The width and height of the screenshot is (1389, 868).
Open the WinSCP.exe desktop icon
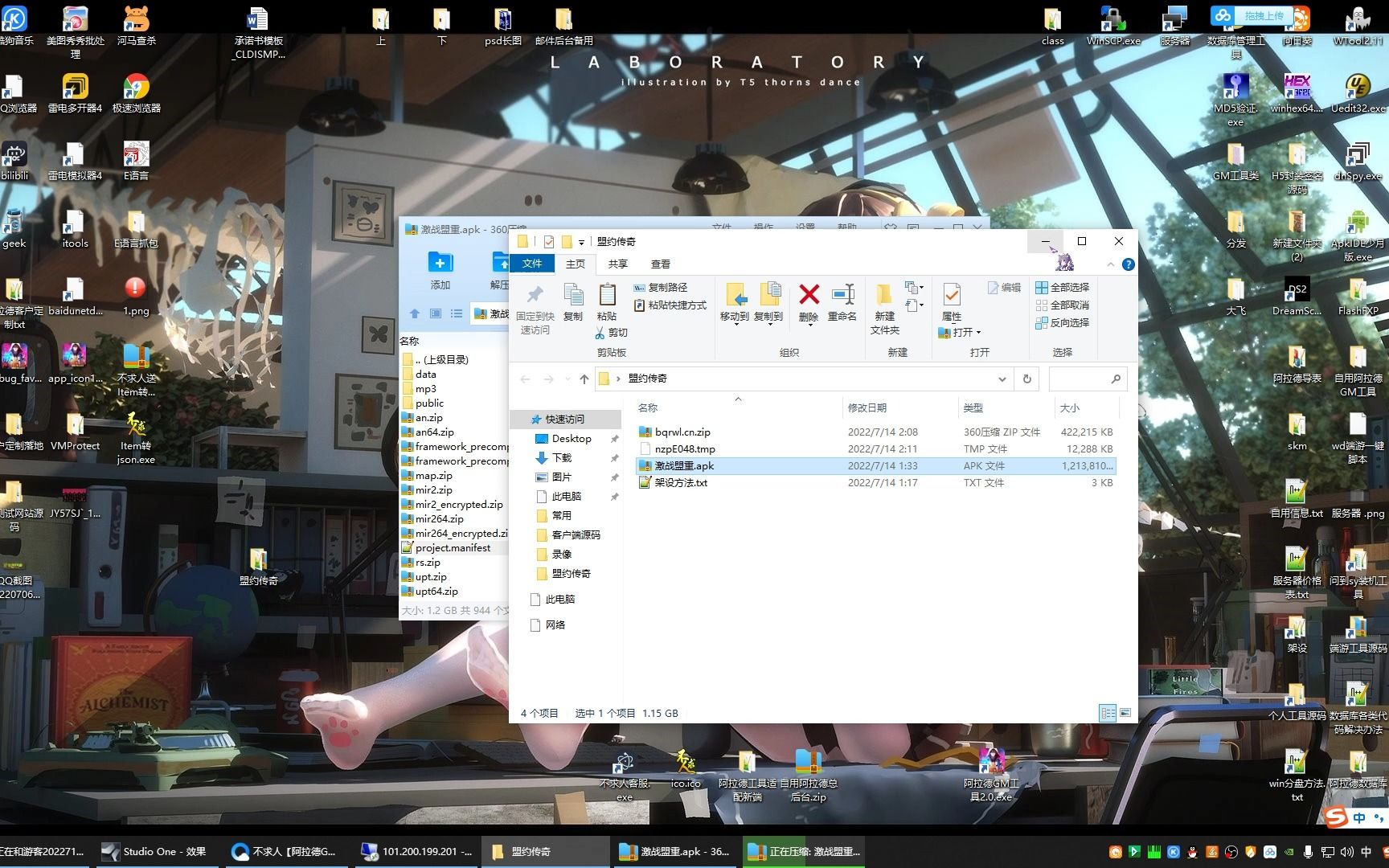(x=1113, y=26)
